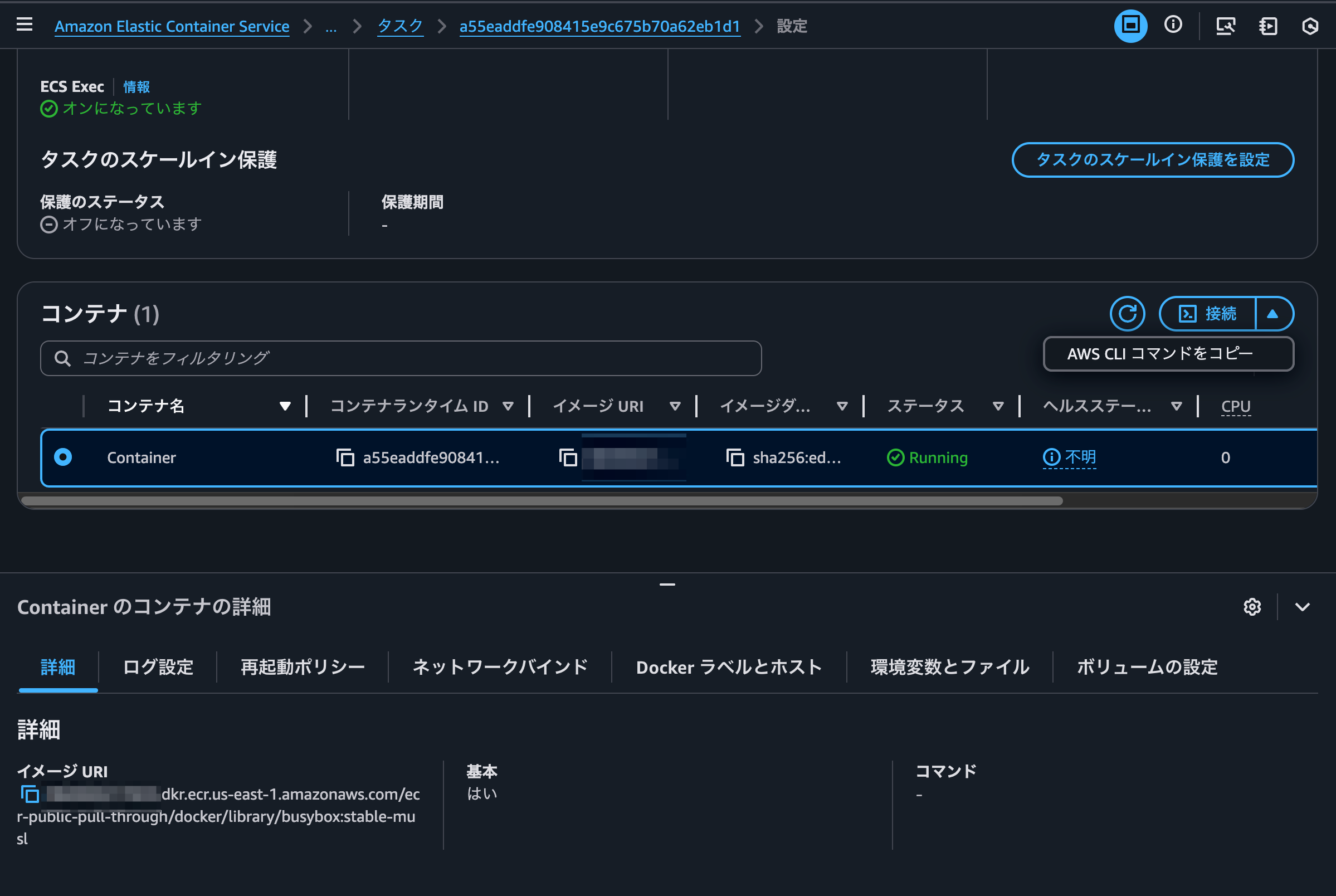Collapse the container details panel chevron

pyautogui.click(x=1303, y=607)
